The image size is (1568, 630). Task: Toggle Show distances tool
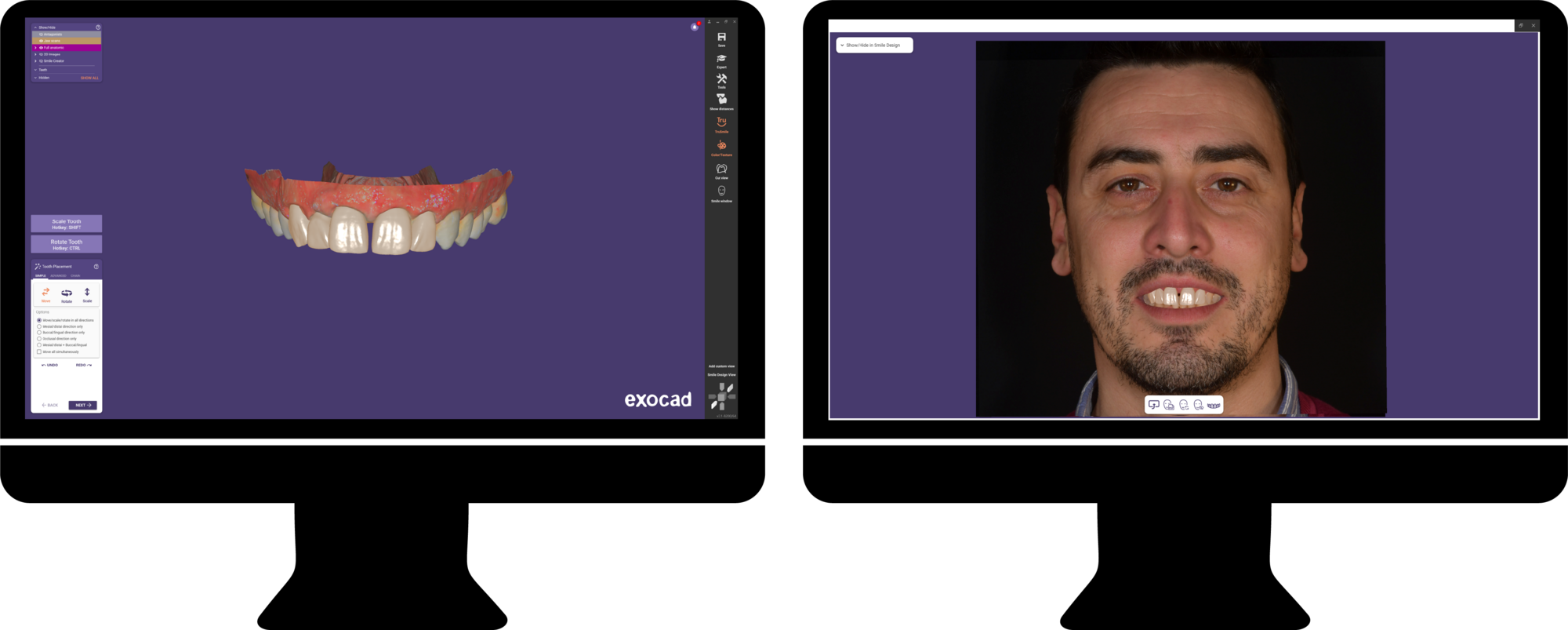coord(721,100)
